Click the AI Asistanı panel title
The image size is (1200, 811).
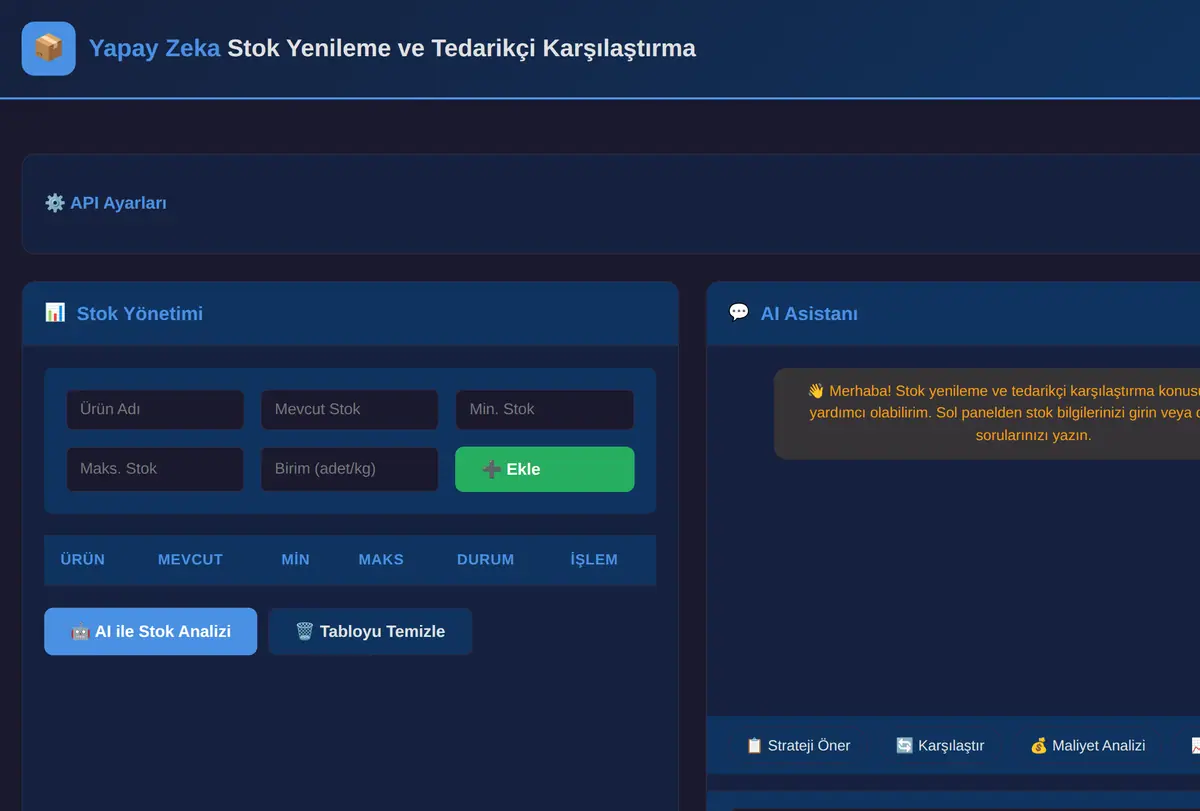pyautogui.click(x=809, y=313)
